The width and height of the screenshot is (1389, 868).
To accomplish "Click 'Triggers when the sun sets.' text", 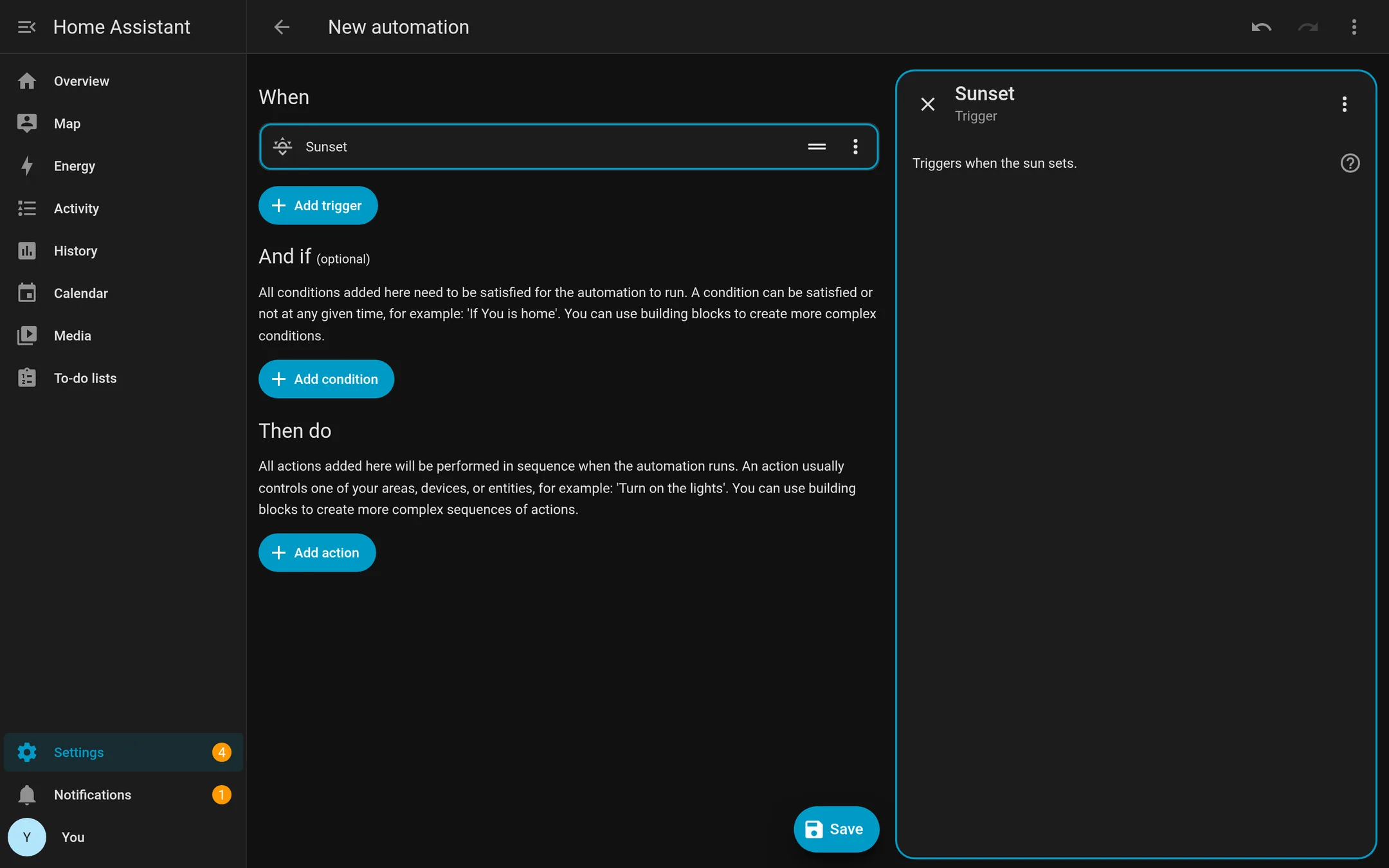I will (x=994, y=163).
